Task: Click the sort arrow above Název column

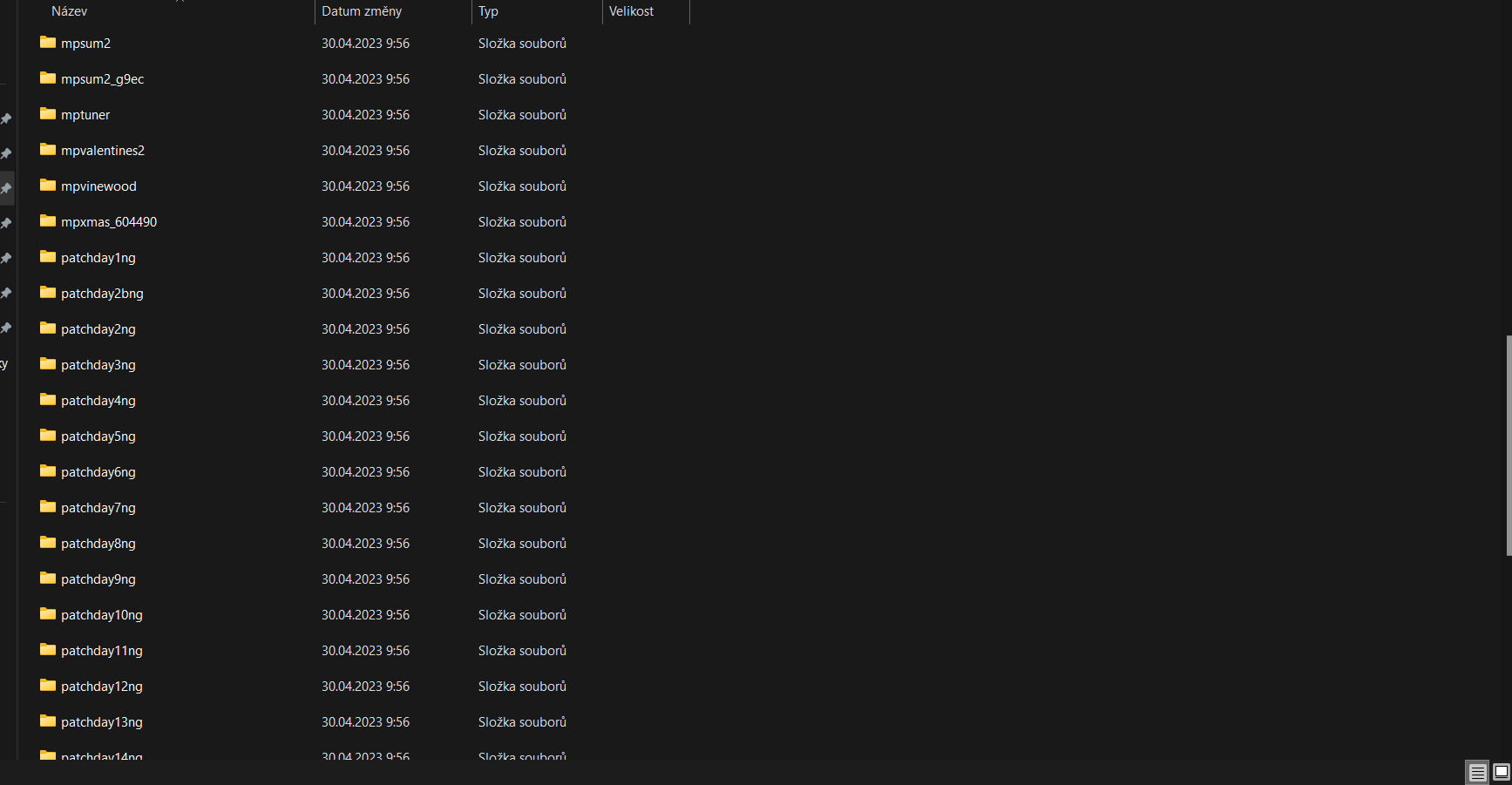Action: (180, 3)
